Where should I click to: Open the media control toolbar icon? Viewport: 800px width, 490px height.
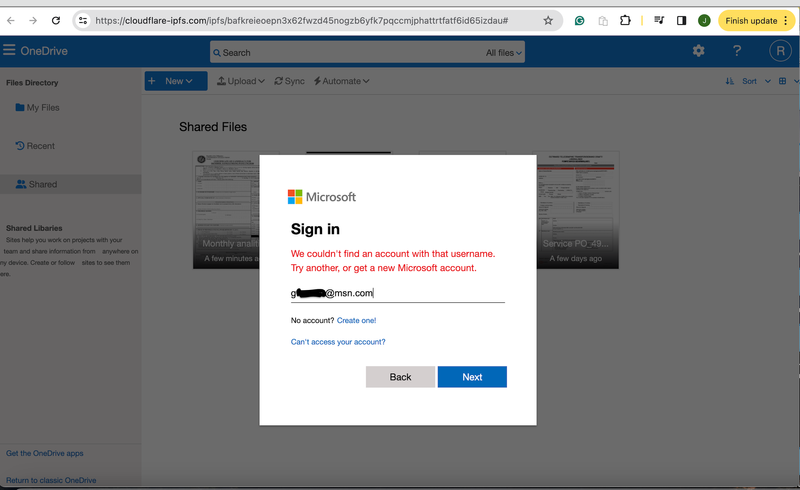(659, 20)
